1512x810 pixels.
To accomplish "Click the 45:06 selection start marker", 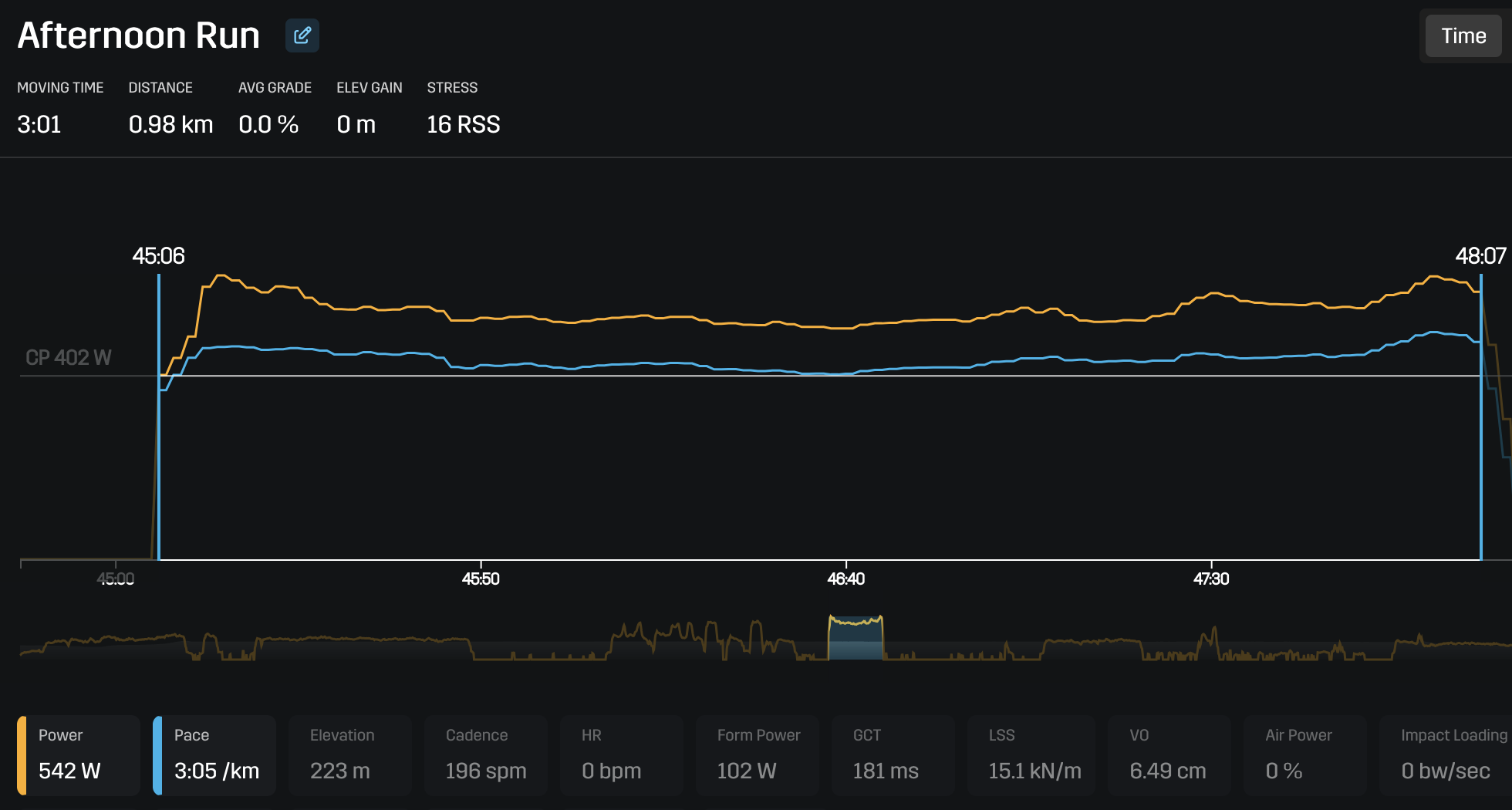I will (159, 256).
